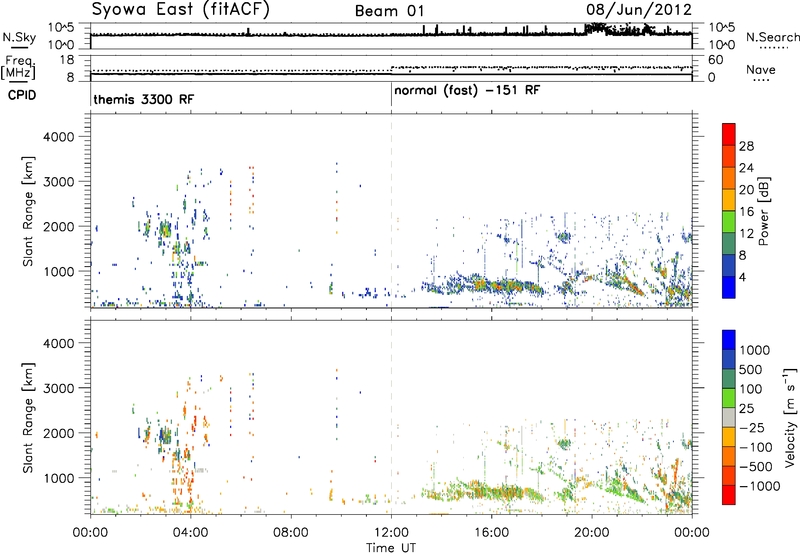Click the 'Nave' legend label
The height and width of the screenshot is (554, 800).
(x=761, y=69)
